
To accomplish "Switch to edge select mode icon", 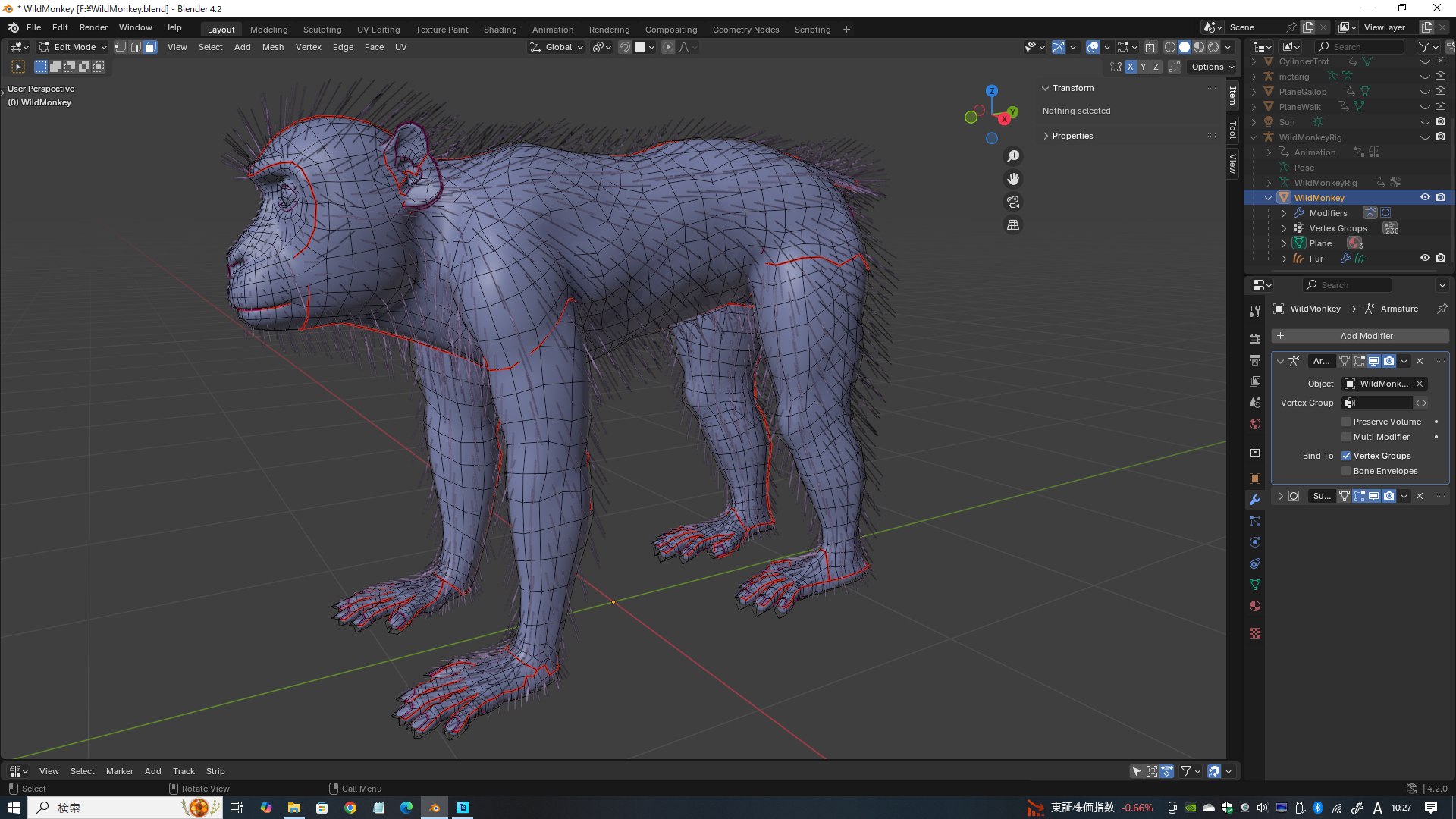I will (x=136, y=47).
